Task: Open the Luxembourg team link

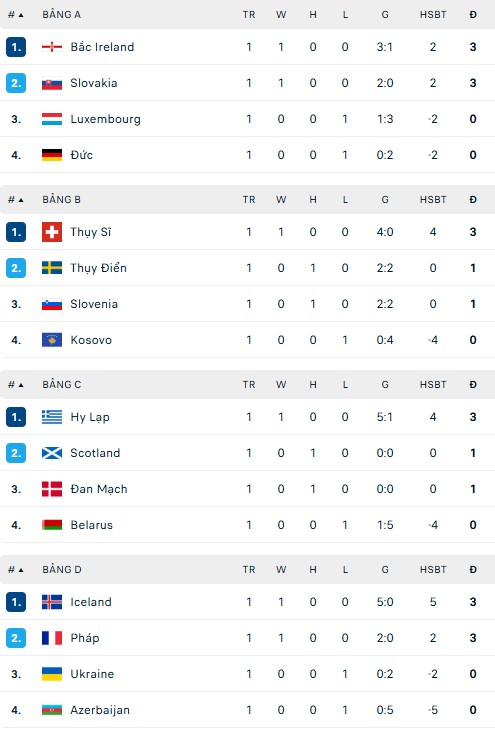Action: [x=106, y=119]
